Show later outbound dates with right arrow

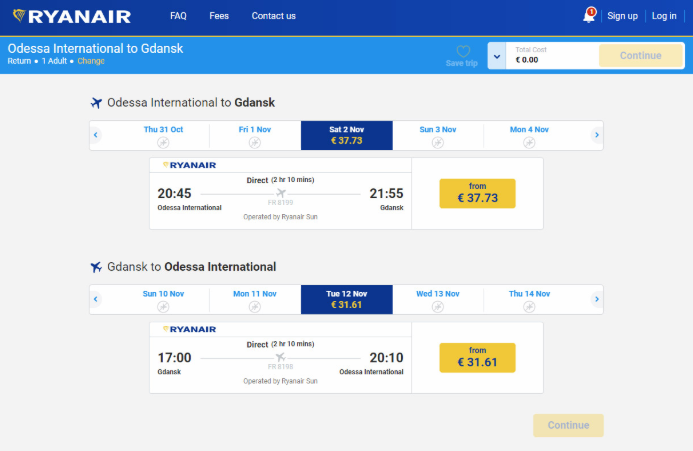597,135
